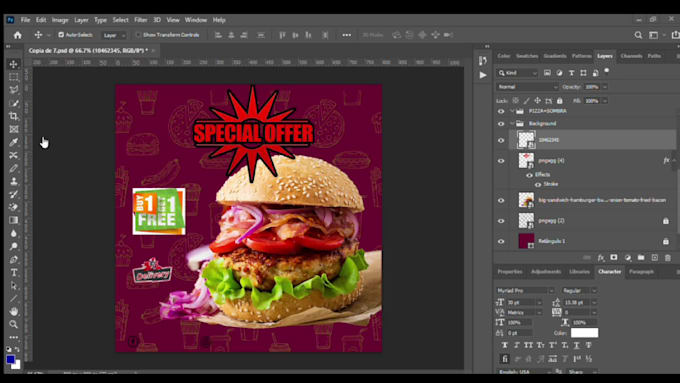
Task: Apply Underline in the Character panel
Action: click(x=576, y=345)
